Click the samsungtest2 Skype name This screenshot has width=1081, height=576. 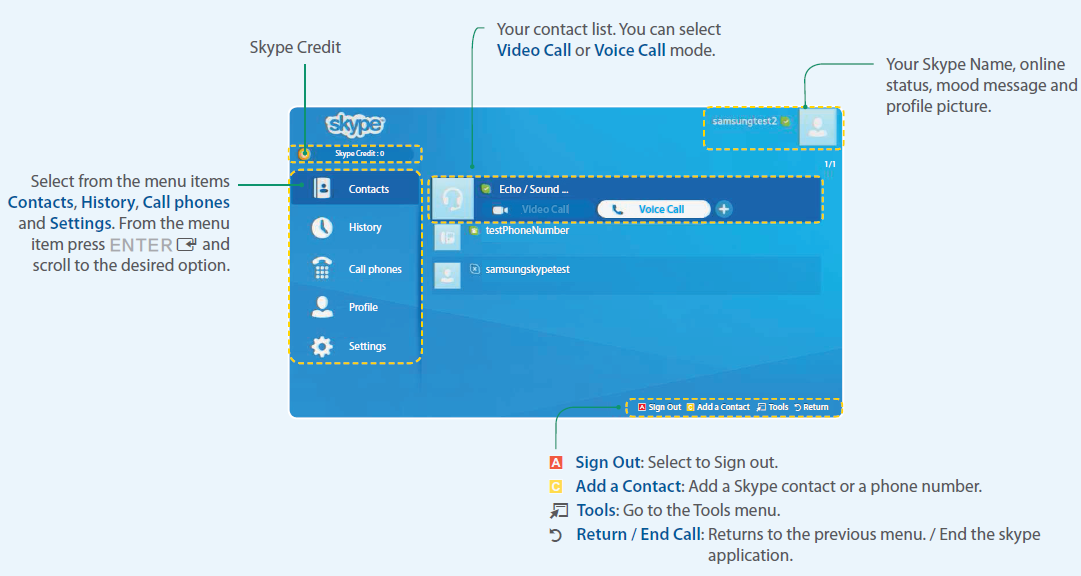(x=745, y=121)
